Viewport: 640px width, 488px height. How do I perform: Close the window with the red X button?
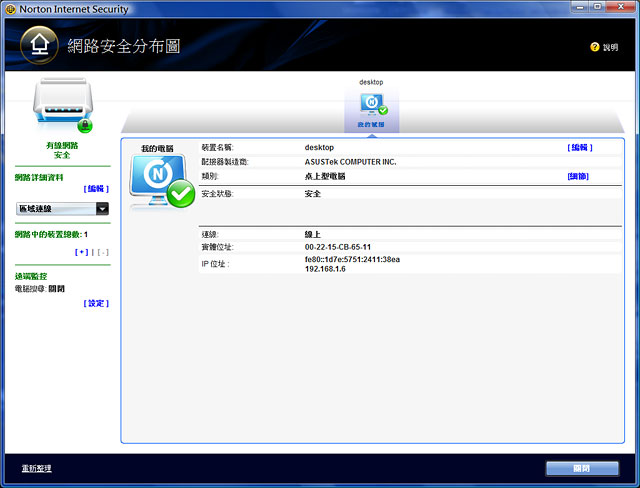pyautogui.click(x=620, y=7)
